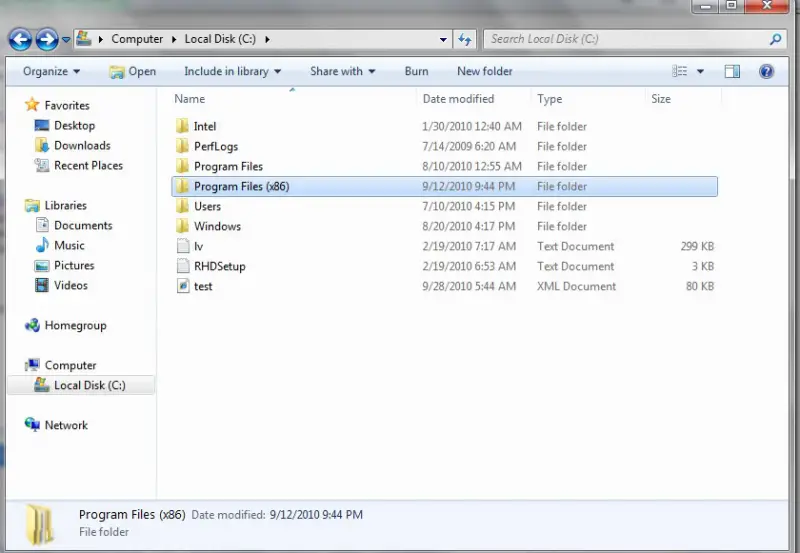The image size is (800, 553).
Task: Select Libraries in the navigation pane
Action: [x=65, y=206]
